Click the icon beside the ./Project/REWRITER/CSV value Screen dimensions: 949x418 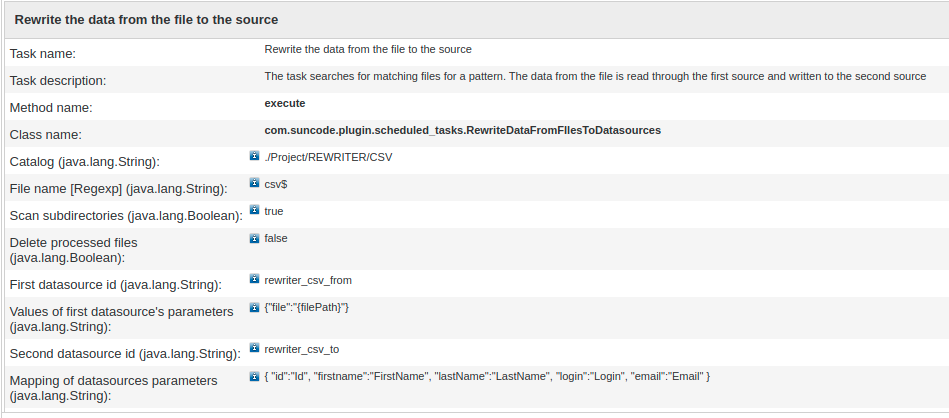255,157
